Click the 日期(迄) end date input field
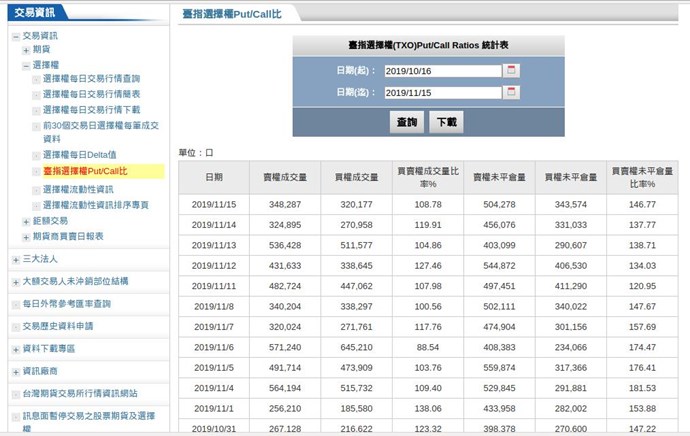The image size is (690, 436). (x=441, y=93)
